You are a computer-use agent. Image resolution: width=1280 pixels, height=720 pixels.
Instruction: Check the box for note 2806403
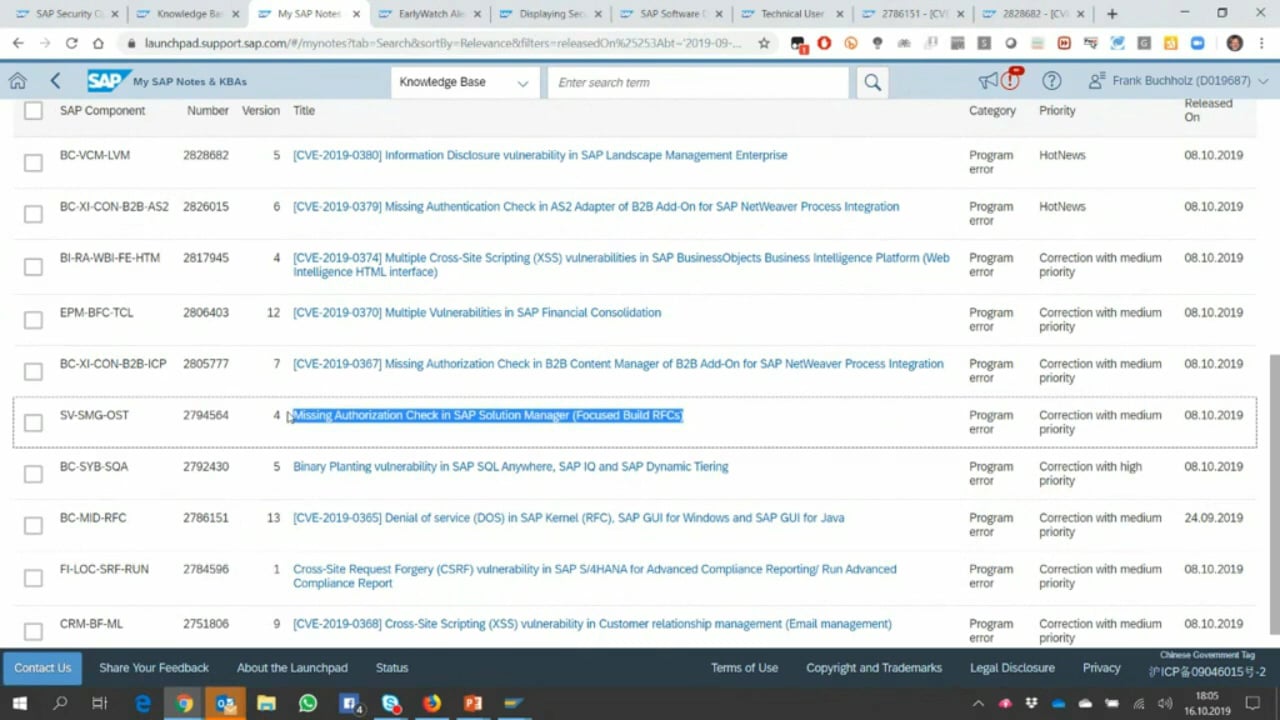point(33,320)
